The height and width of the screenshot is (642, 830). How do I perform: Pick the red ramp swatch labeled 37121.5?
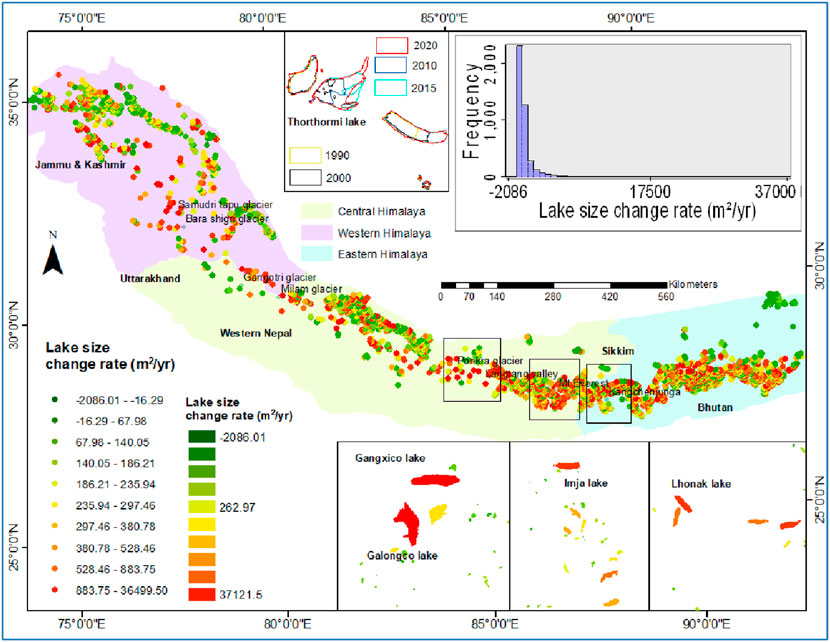pyautogui.click(x=202, y=594)
